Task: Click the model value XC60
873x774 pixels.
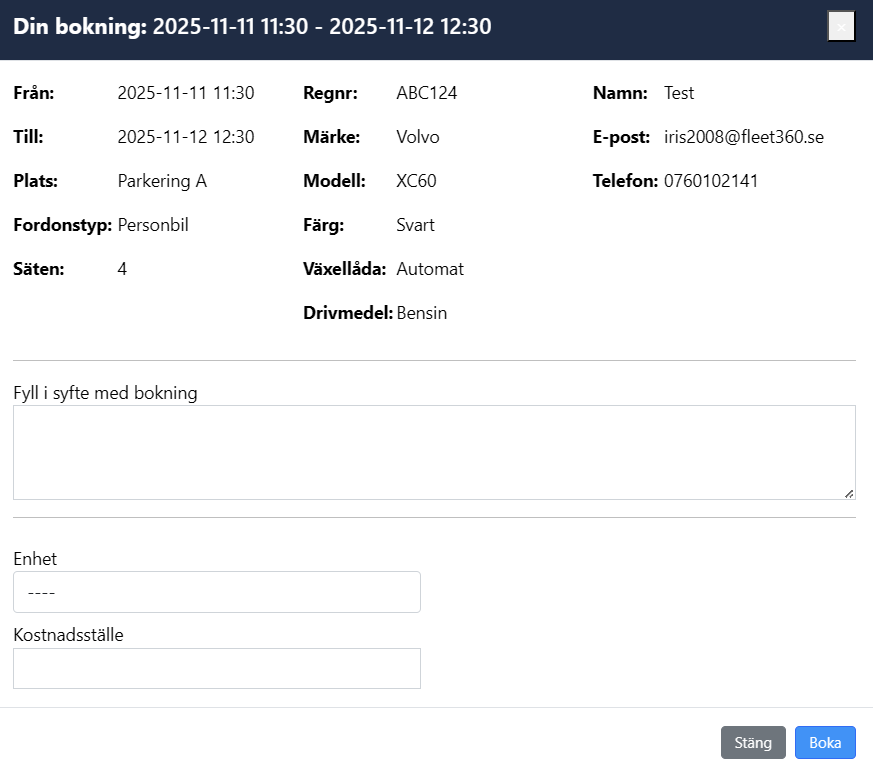Action: point(416,180)
